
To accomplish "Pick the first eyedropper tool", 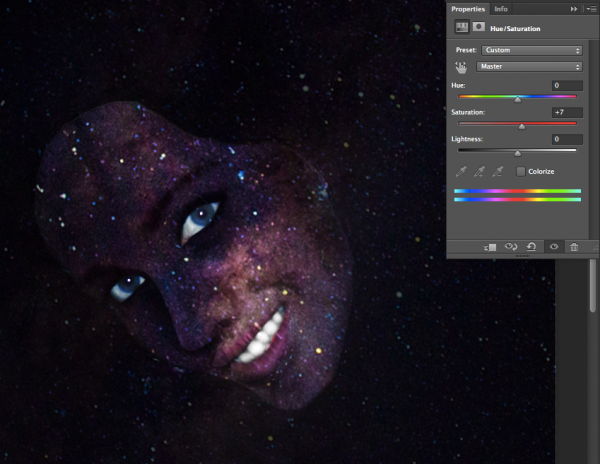I will point(461,172).
